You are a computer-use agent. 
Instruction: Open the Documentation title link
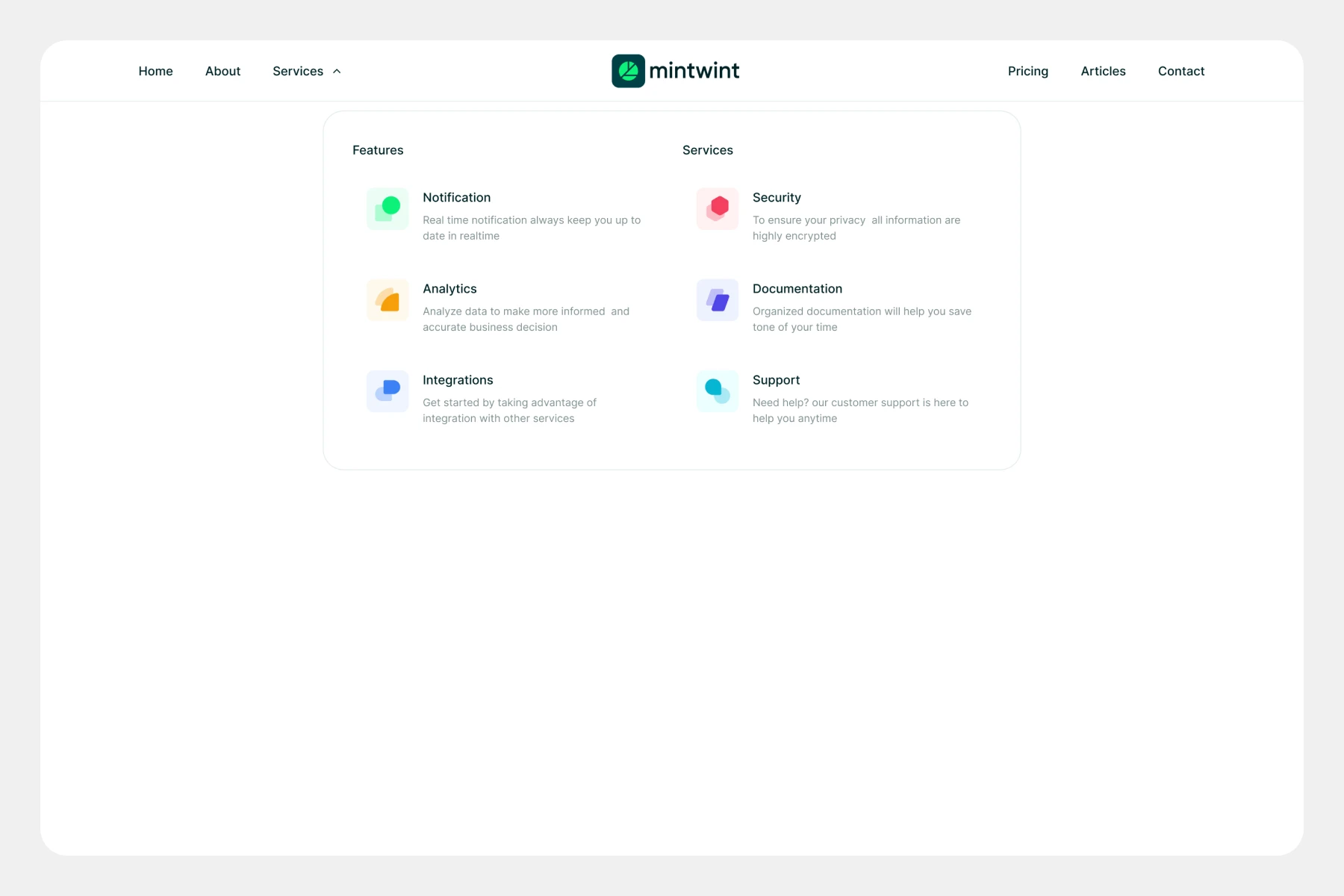tap(797, 289)
